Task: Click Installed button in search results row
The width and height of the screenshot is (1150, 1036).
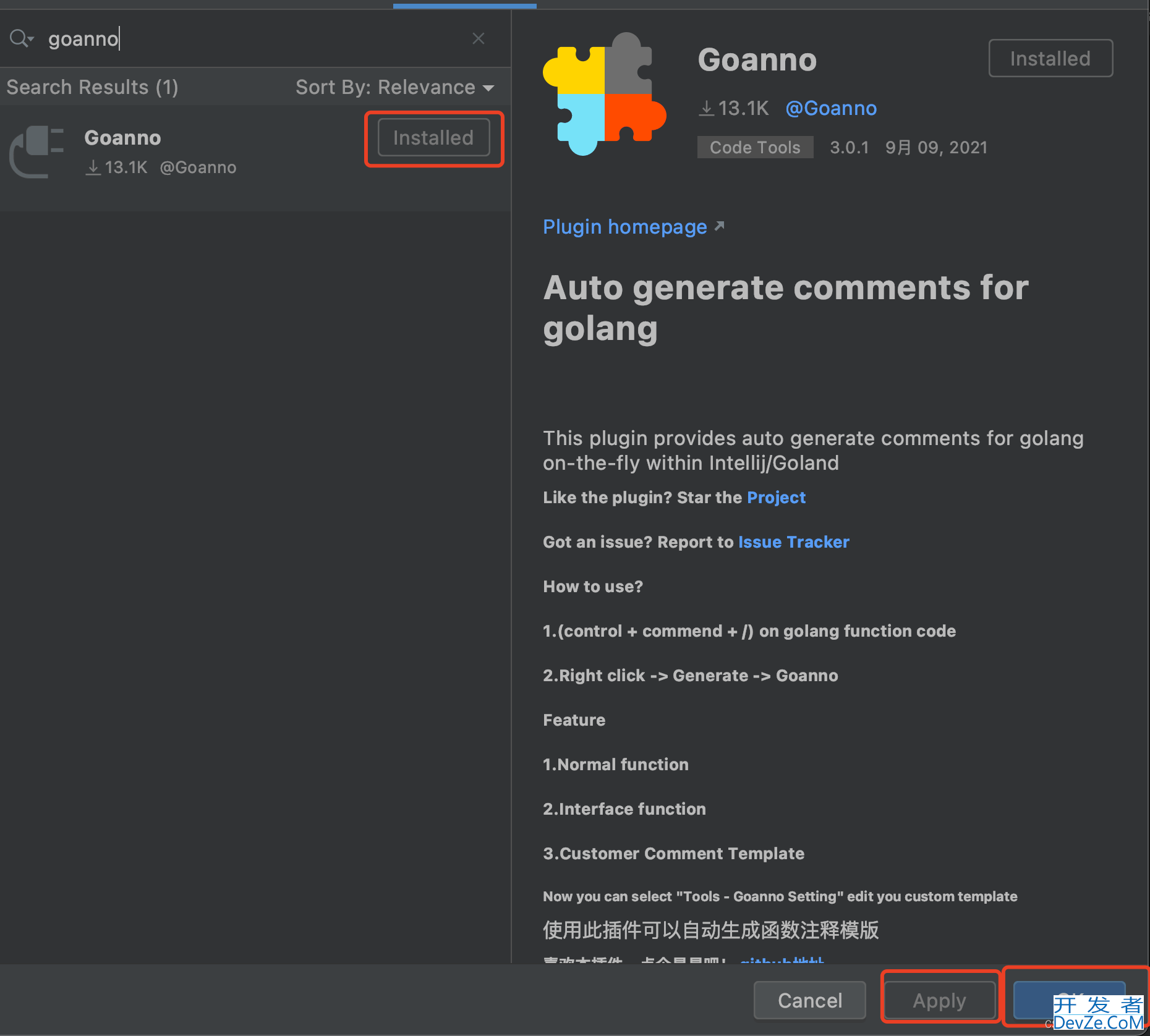Action: (x=433, y=138)
